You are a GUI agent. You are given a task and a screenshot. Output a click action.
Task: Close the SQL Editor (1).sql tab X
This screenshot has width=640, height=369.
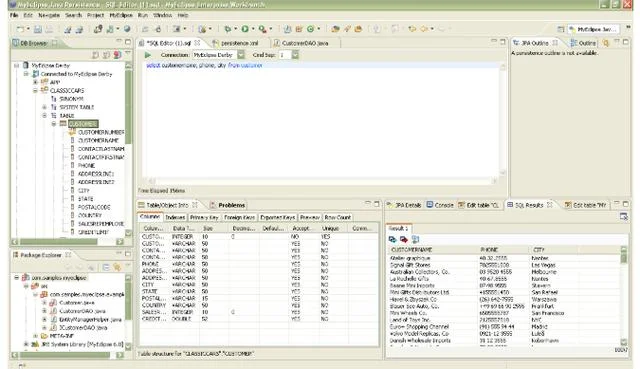point(197,43)
